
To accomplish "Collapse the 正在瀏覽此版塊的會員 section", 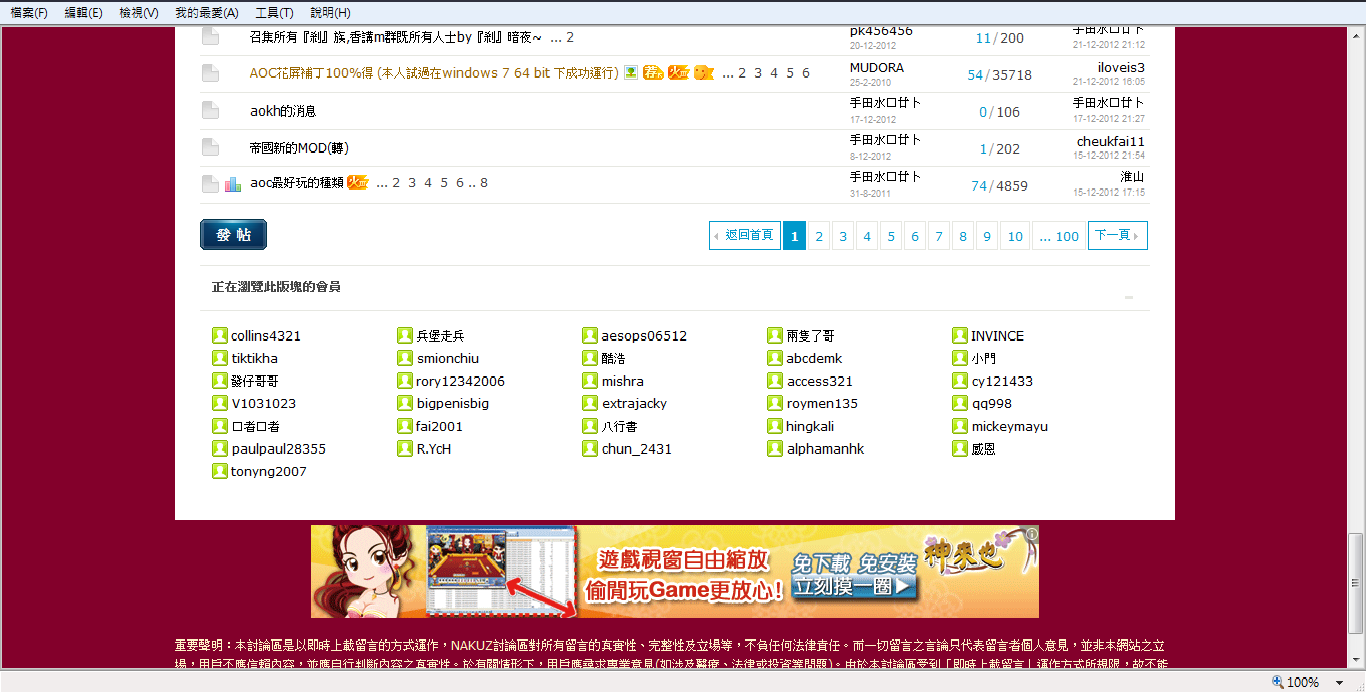I will tap(1129, 297).
